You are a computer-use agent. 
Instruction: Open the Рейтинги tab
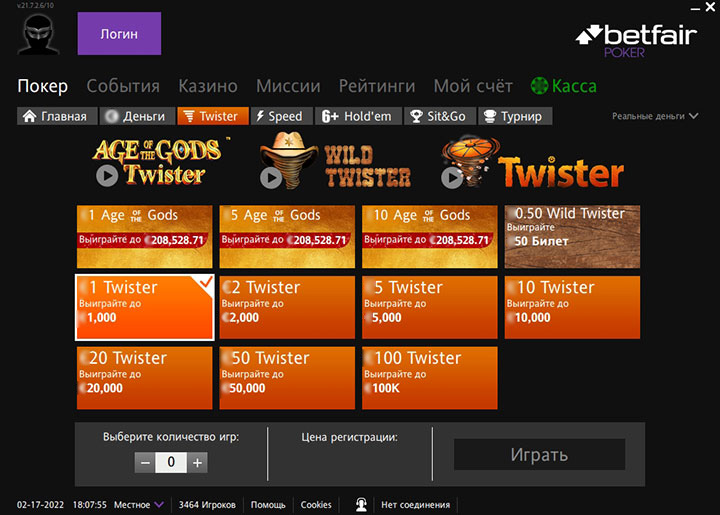pyautogui.click(x=377, y=86)
